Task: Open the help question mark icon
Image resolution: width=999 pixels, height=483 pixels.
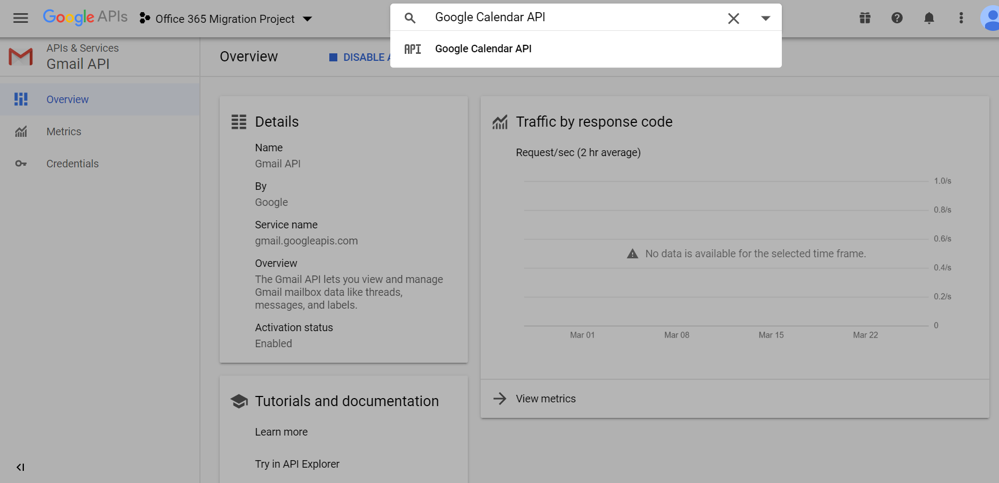Action: coord(897,18)
